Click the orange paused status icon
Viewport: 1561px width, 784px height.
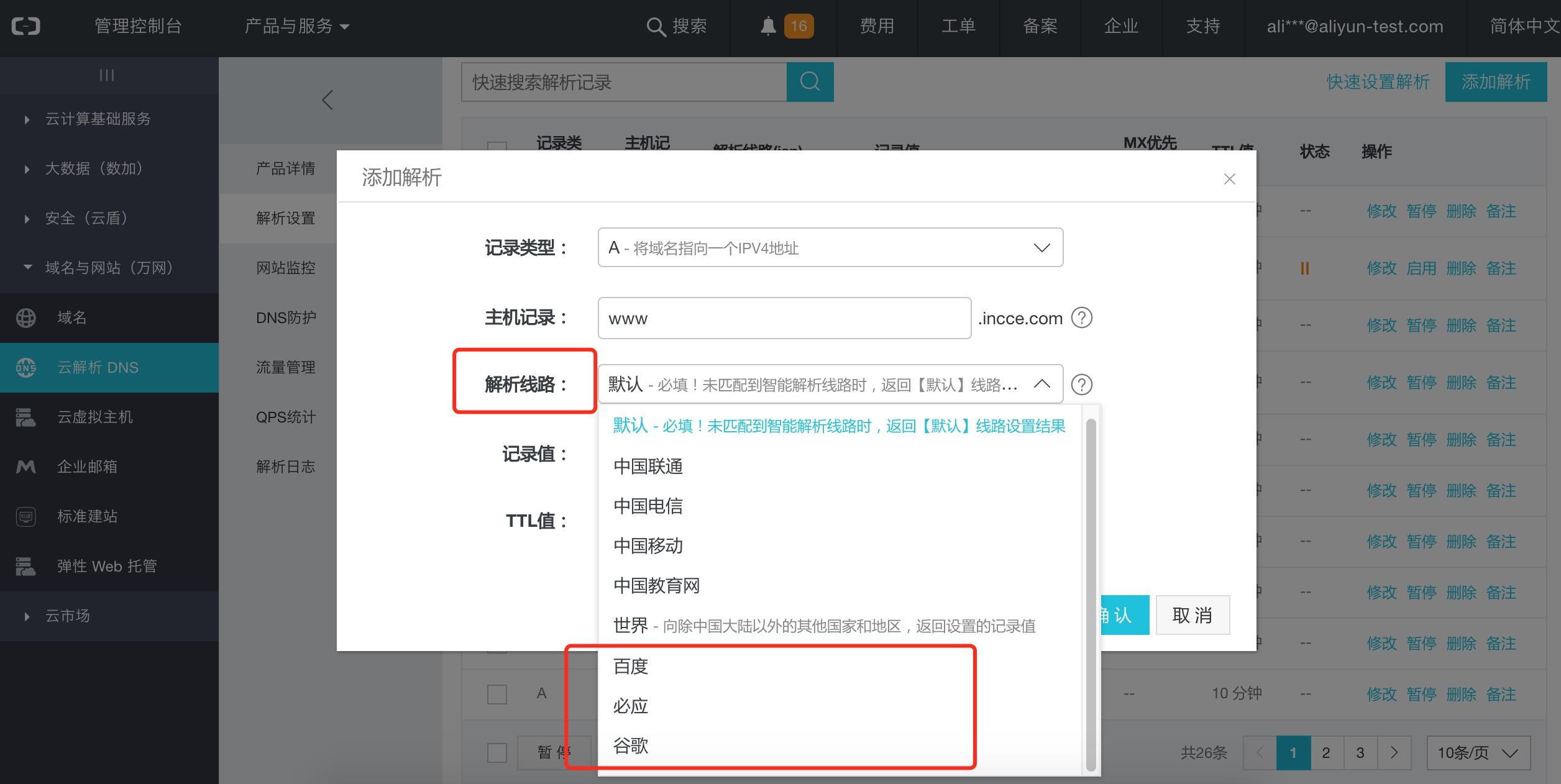tap(1305, 268)
